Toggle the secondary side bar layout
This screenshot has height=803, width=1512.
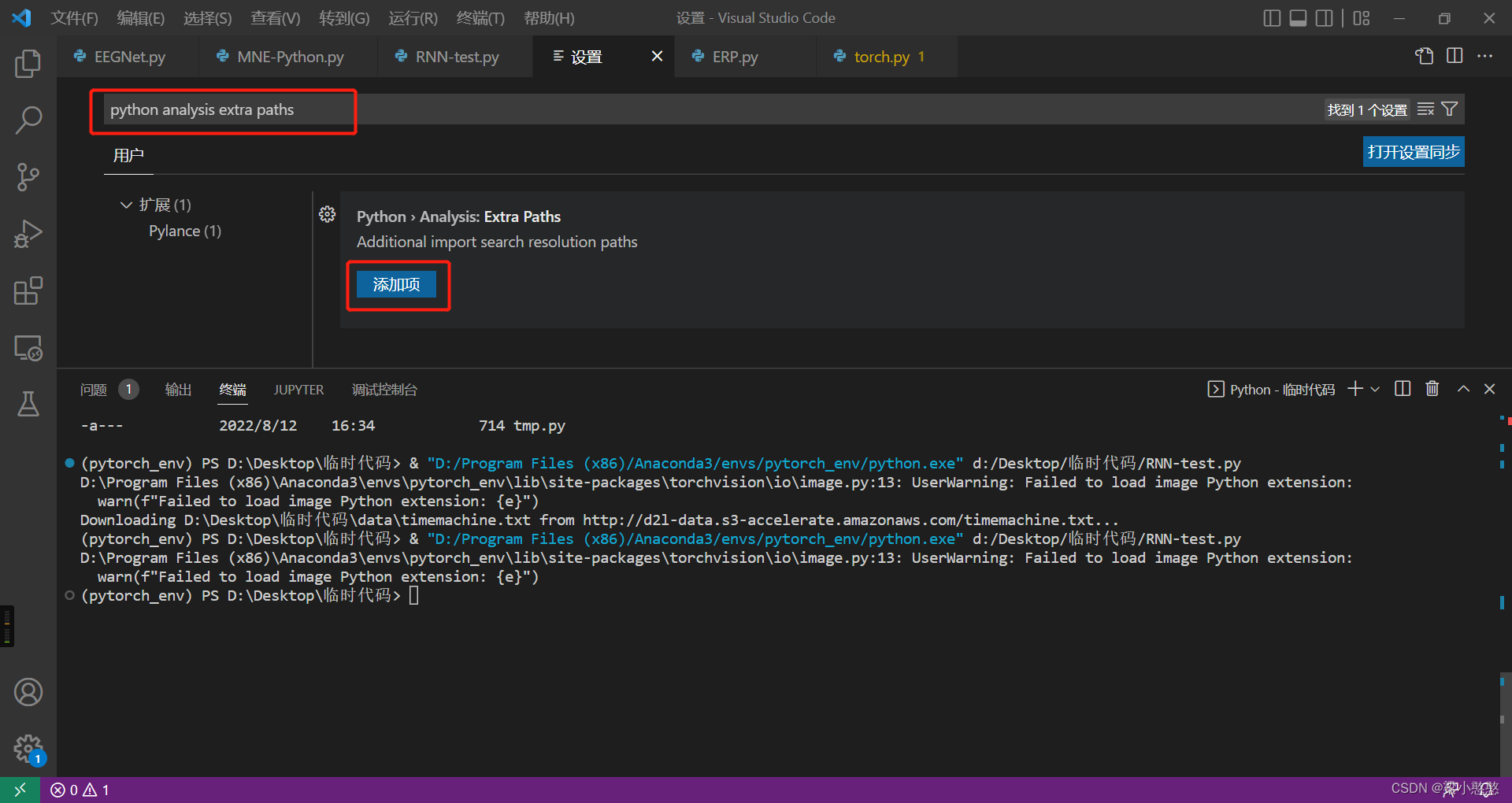point(1325,18)
